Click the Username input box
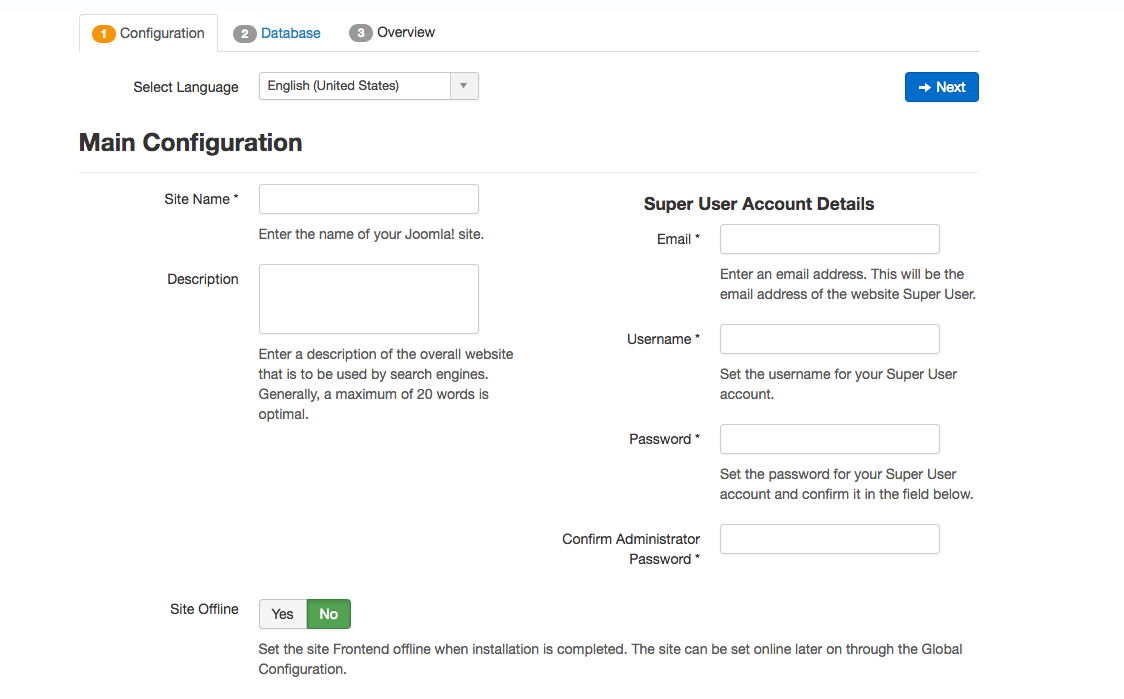 click(829, 339)
